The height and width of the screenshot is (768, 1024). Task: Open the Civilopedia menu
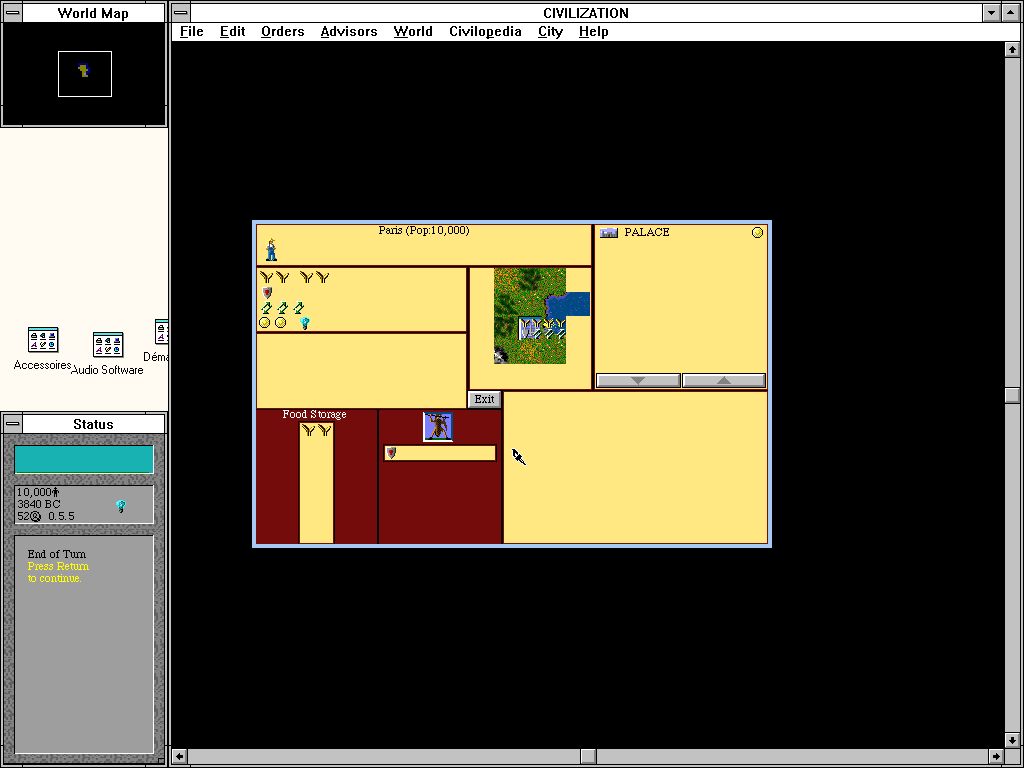485,31
